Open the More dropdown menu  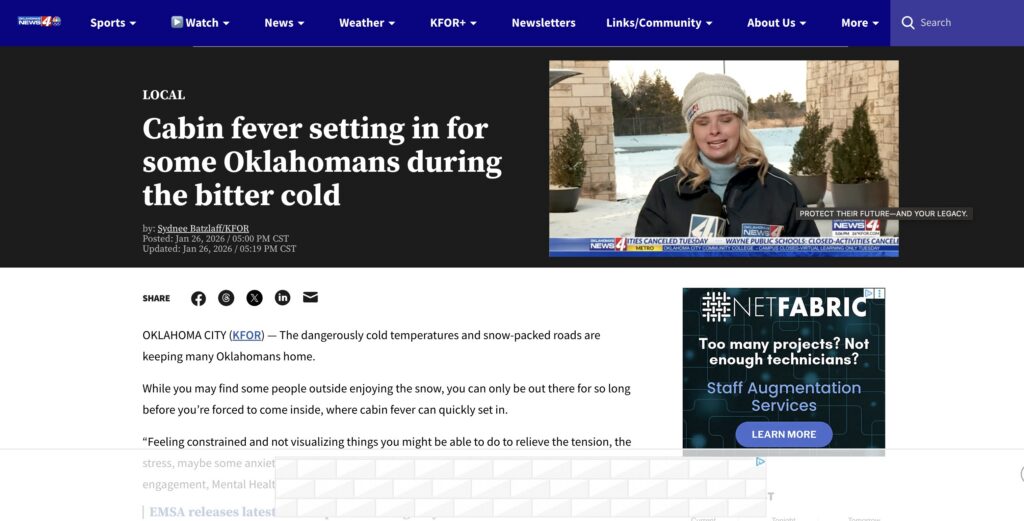coord(859,23)
